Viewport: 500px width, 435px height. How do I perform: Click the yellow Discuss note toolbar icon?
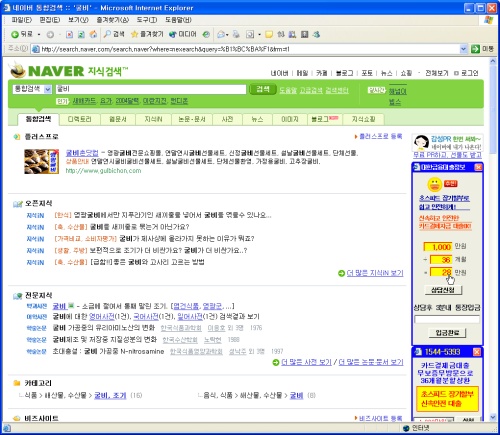pos(269,34)
